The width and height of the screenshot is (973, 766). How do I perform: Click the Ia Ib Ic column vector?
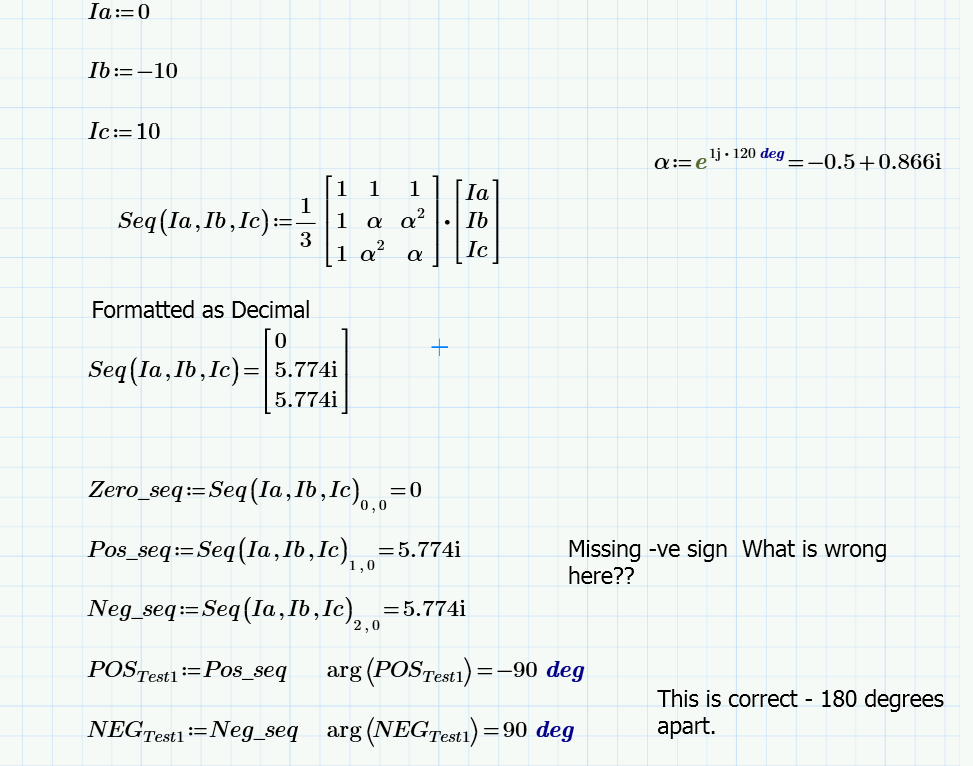pos(477,221)
